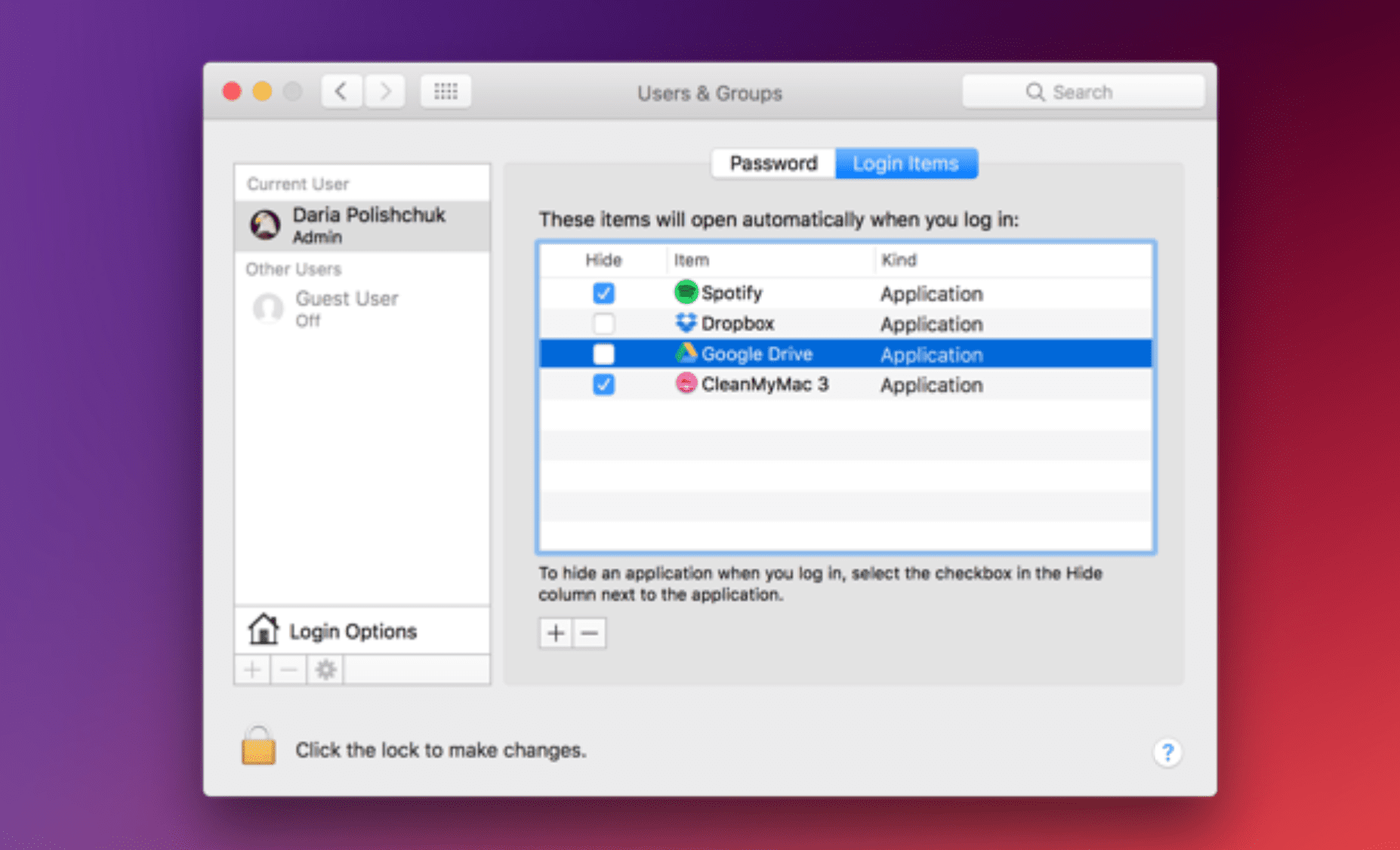Remove selected login item with minus button

pos(590,633)
